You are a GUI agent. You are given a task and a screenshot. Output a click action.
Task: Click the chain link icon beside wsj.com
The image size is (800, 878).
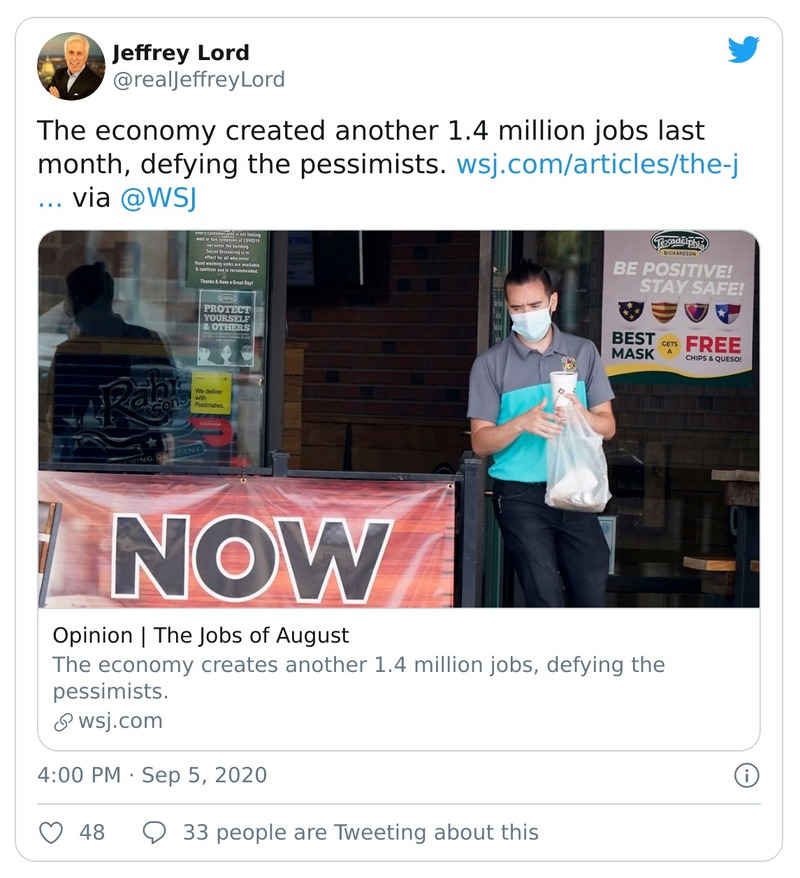[62, 721]
